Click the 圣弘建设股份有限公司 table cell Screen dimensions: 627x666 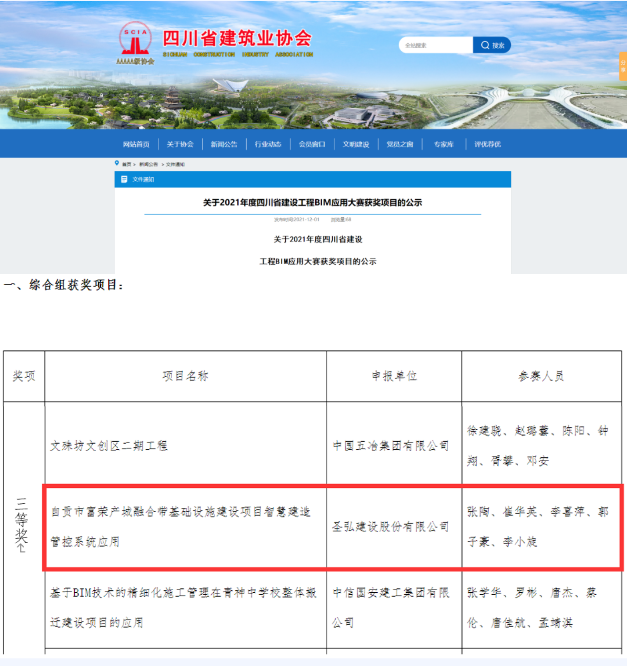(x=390, y=526)
